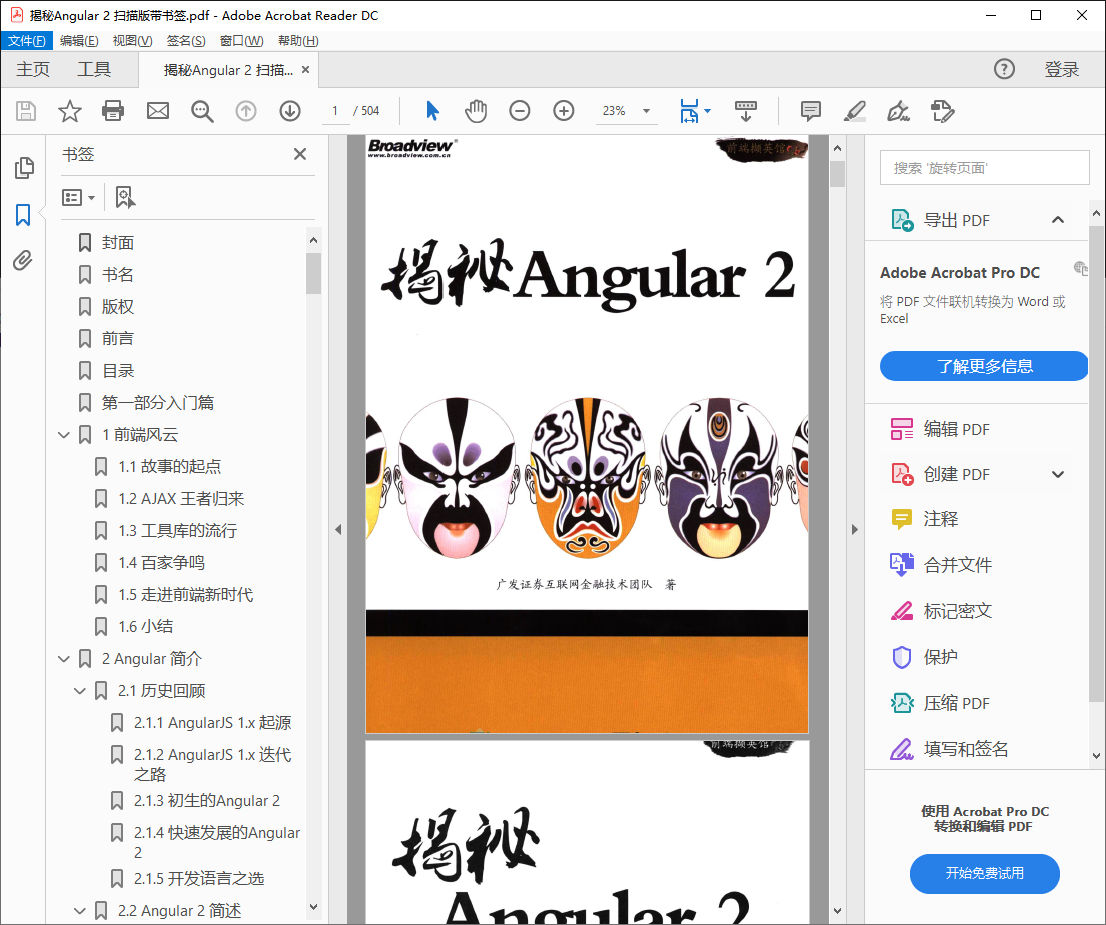1106x925 pixels.
Task: Open the page thumbnails panel
Action: click(x=24, y=167)
